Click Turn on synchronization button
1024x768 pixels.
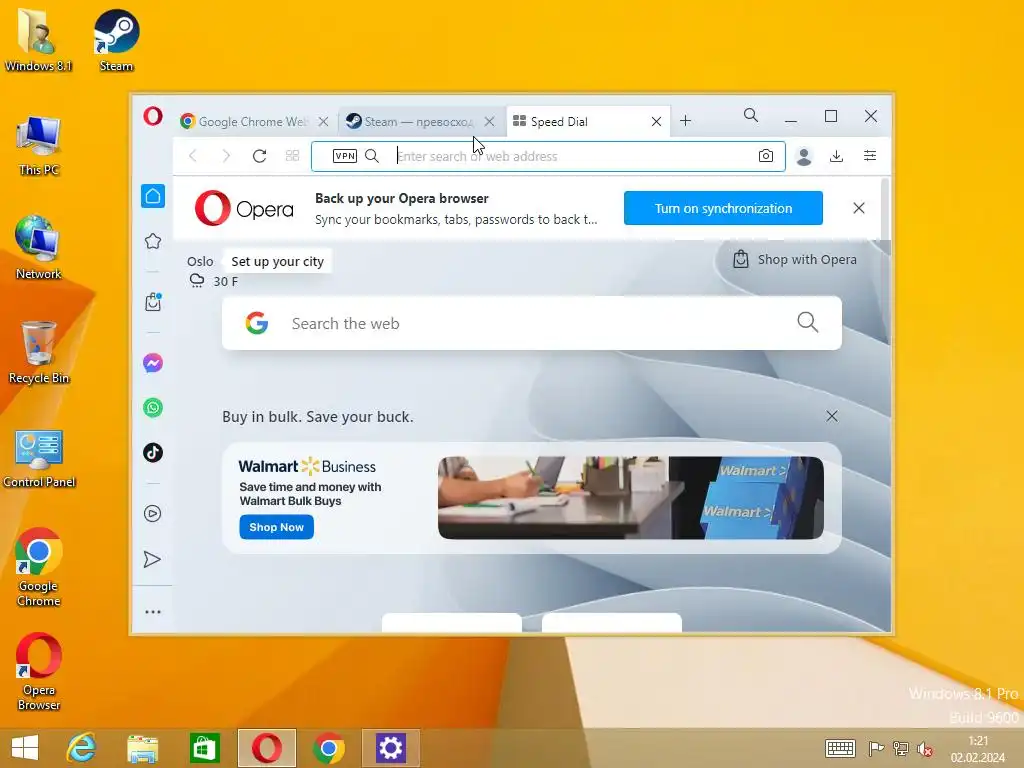723,208
